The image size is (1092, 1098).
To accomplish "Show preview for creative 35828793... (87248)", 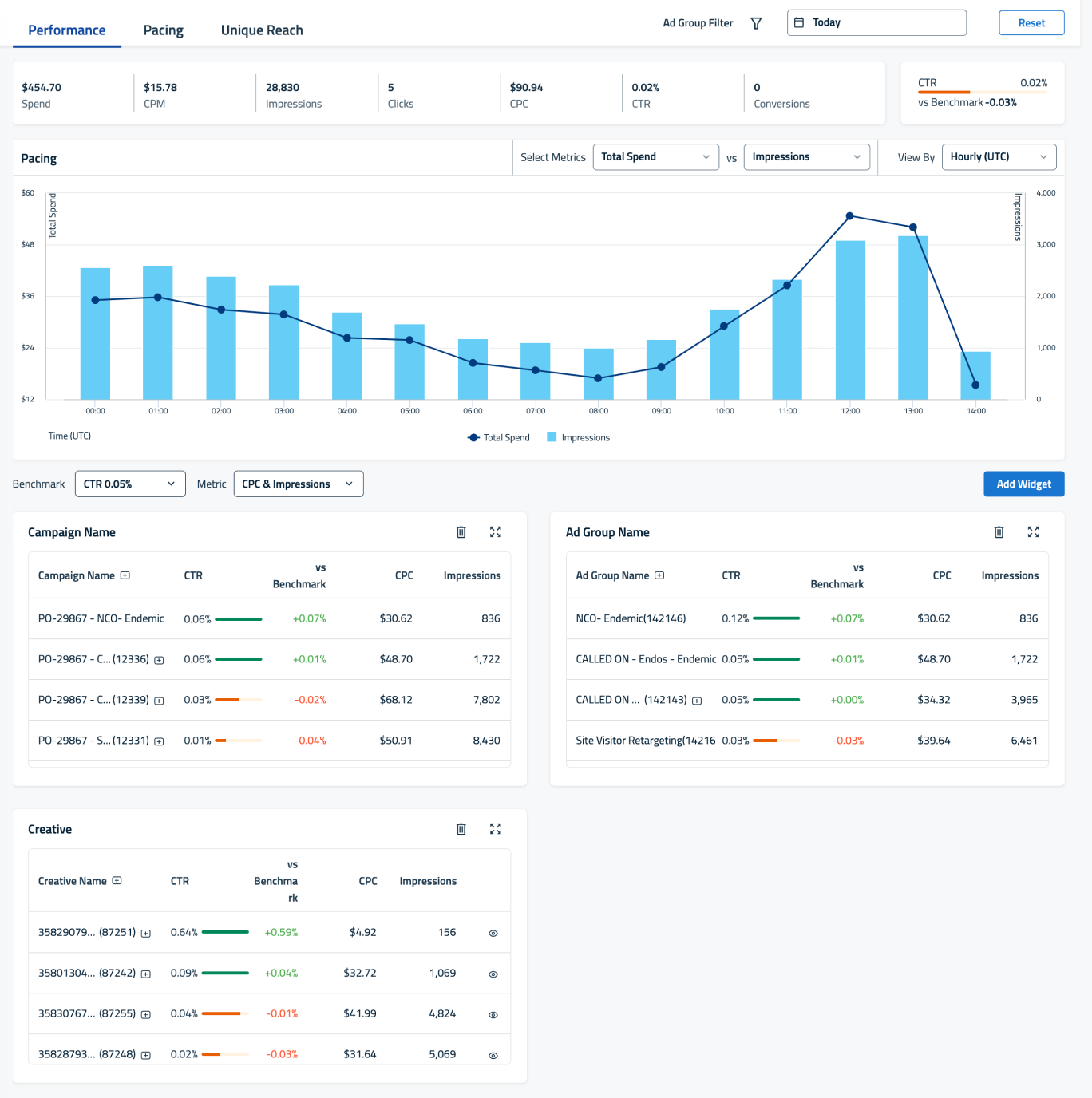I will click(493, 1053).
